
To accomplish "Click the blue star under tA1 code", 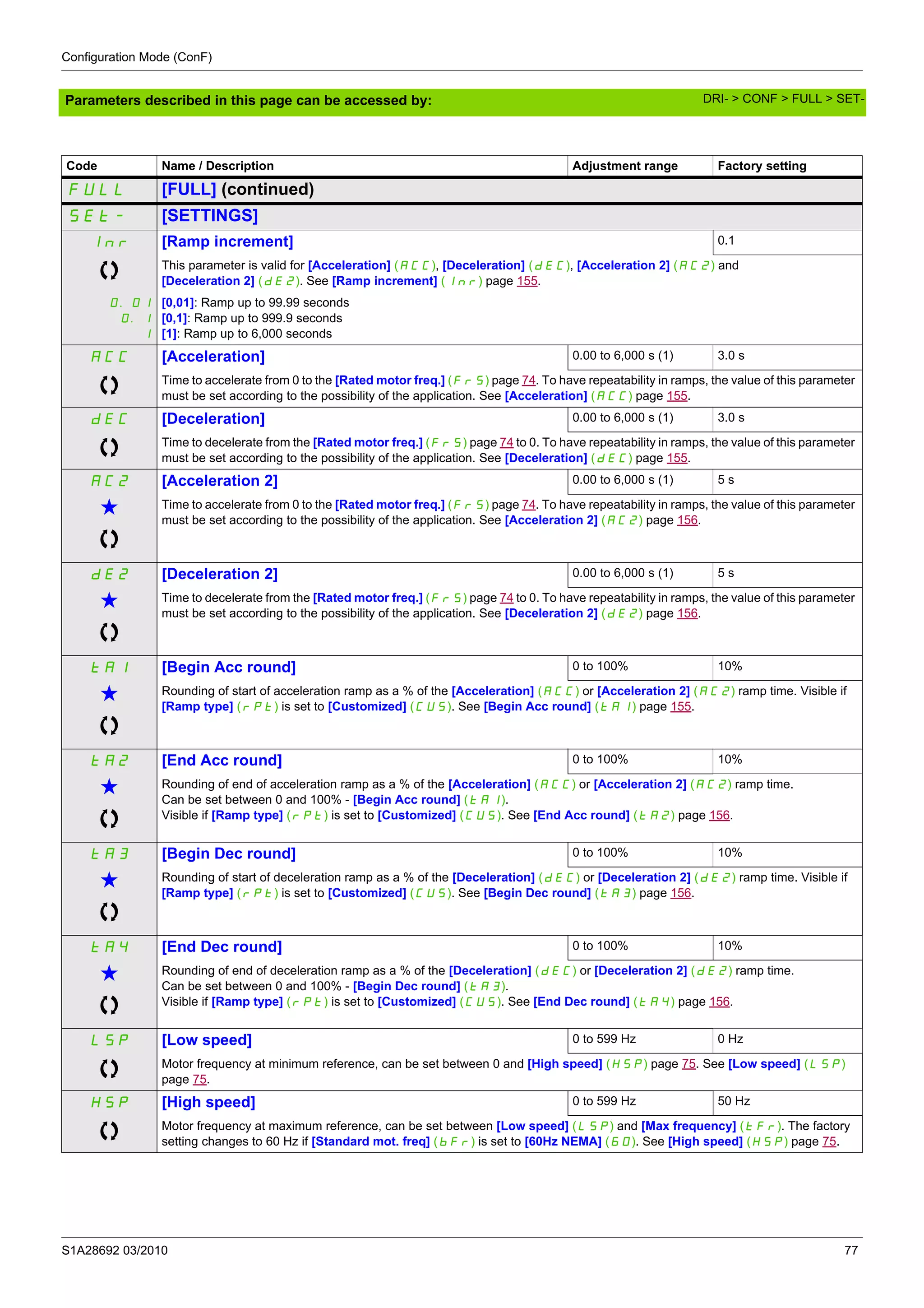I will coord(109,694).
